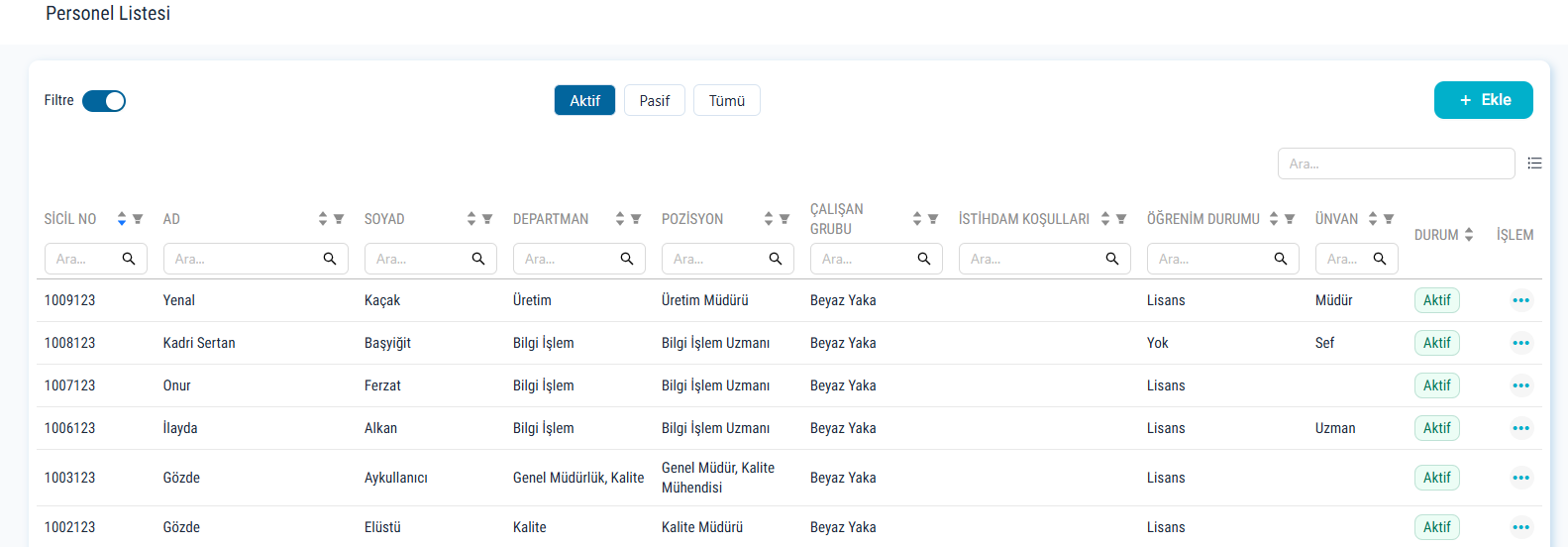Open the actions menu for İlayda Alkan row
This screenshot has height=547, width=1568.
point(1521,428)
